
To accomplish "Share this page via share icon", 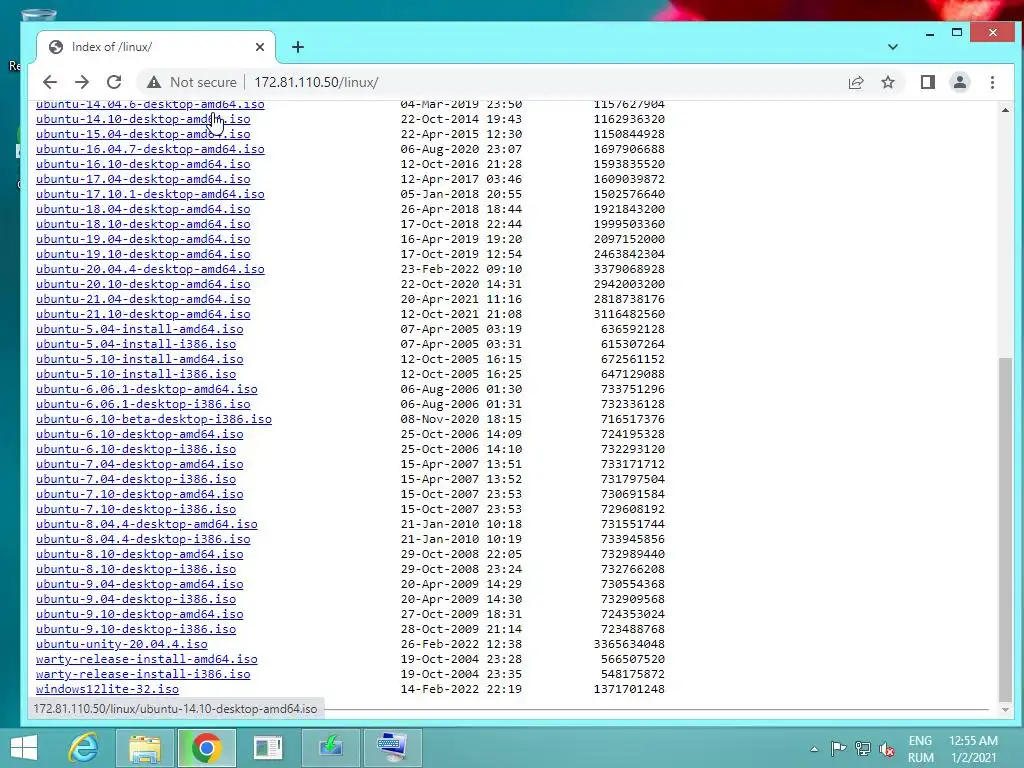I will (856, 82).
